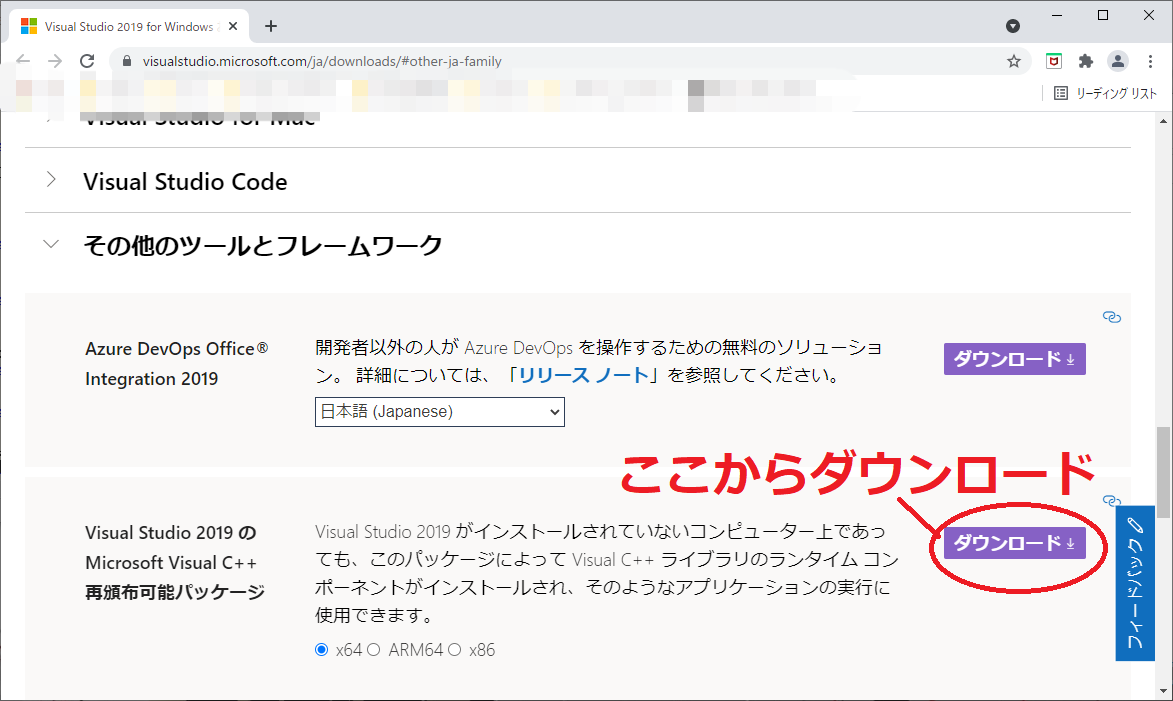Open the フィードバック side panel

(1135, 584)
